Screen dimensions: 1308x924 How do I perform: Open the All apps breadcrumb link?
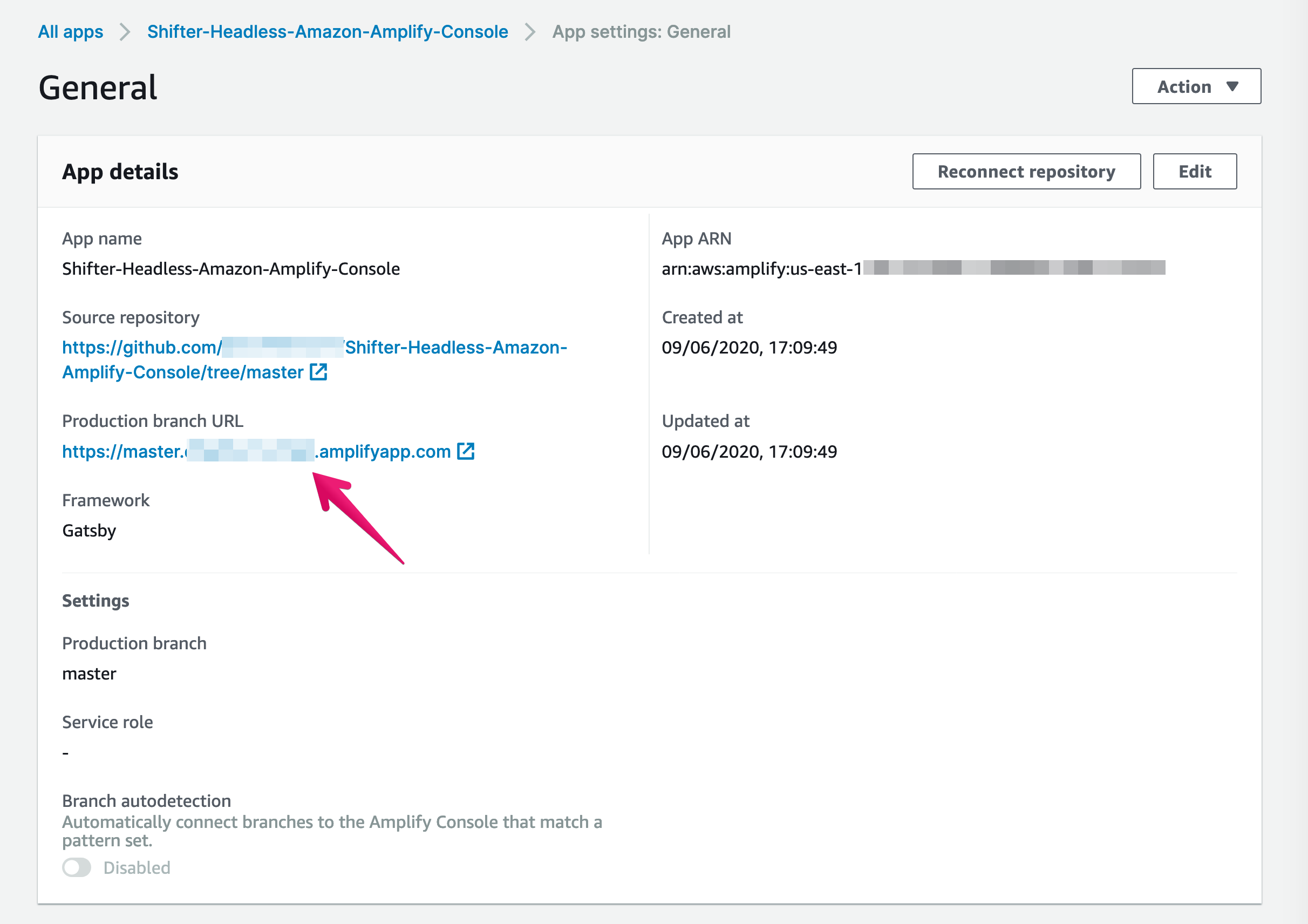pos(71,32)
